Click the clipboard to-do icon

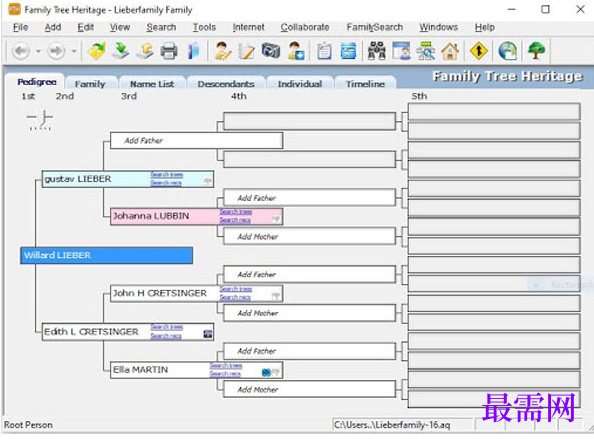(x=324, y=51)
